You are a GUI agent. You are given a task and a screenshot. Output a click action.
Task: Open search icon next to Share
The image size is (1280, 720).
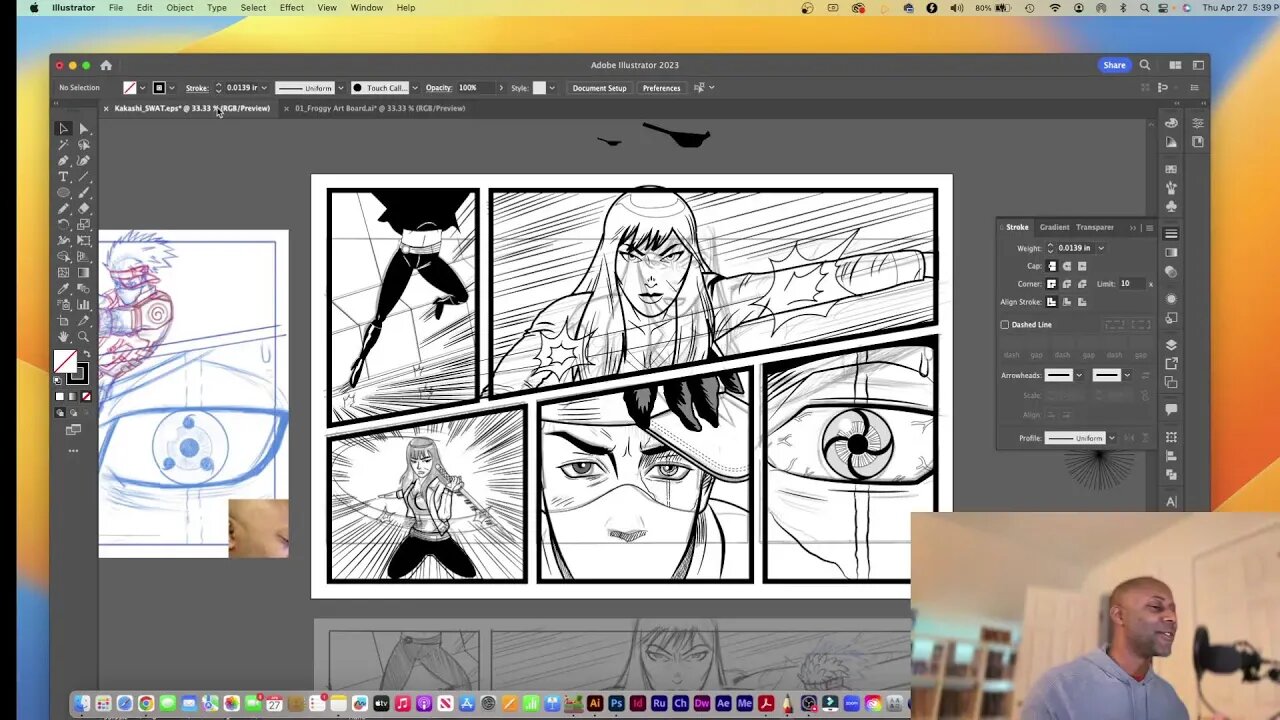coord(1145,65)
